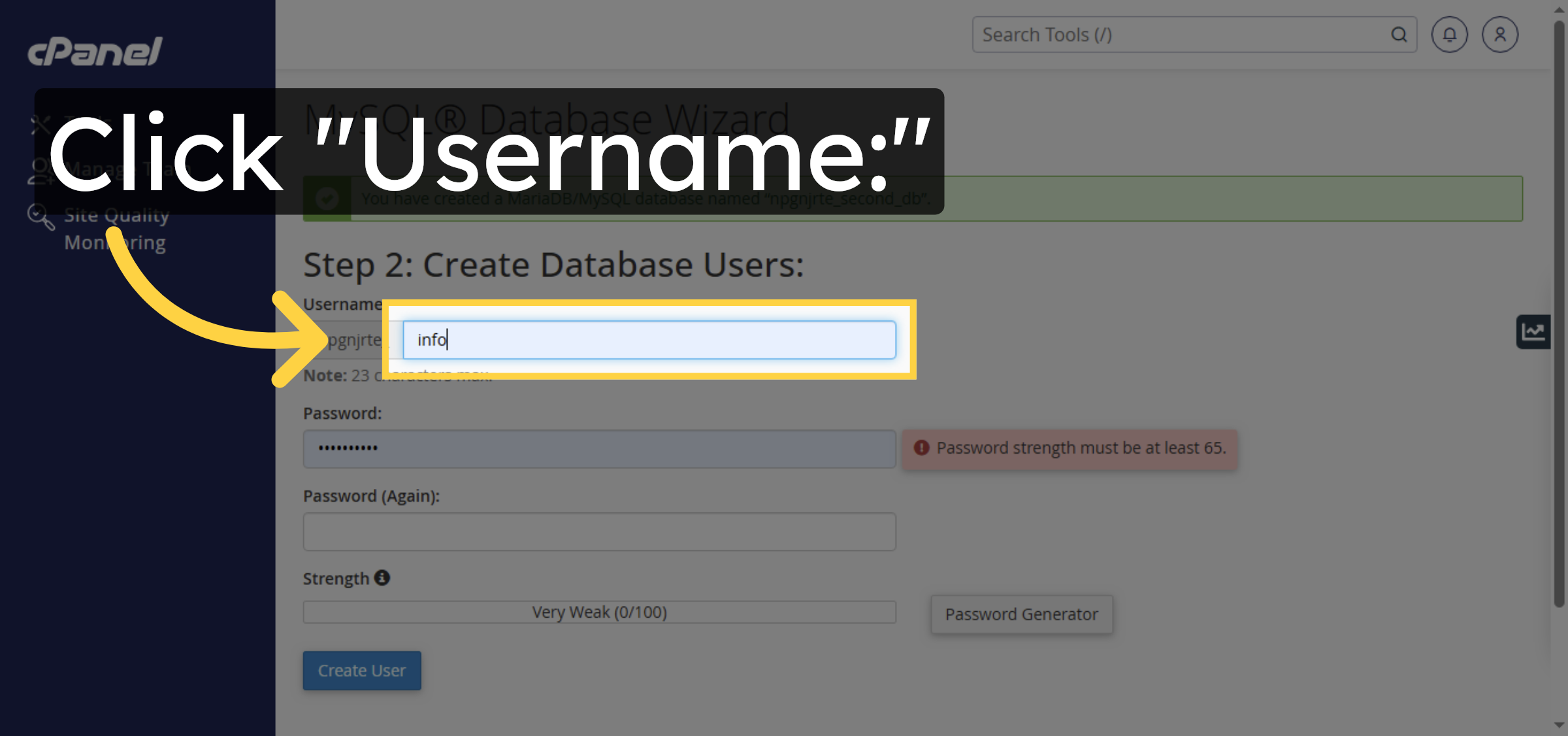Click the empty Password (Again) field
The image size is (1568, 736).
598,531
